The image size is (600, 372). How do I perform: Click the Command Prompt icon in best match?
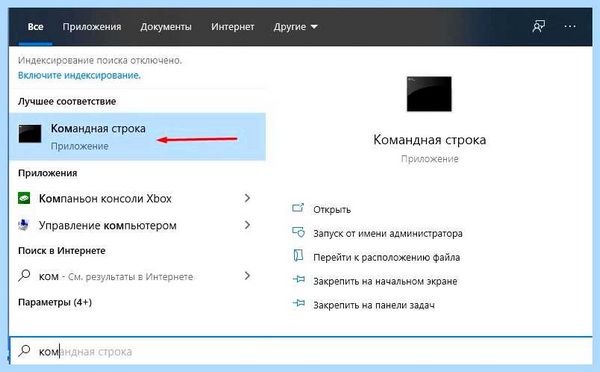tap(30, 134)
